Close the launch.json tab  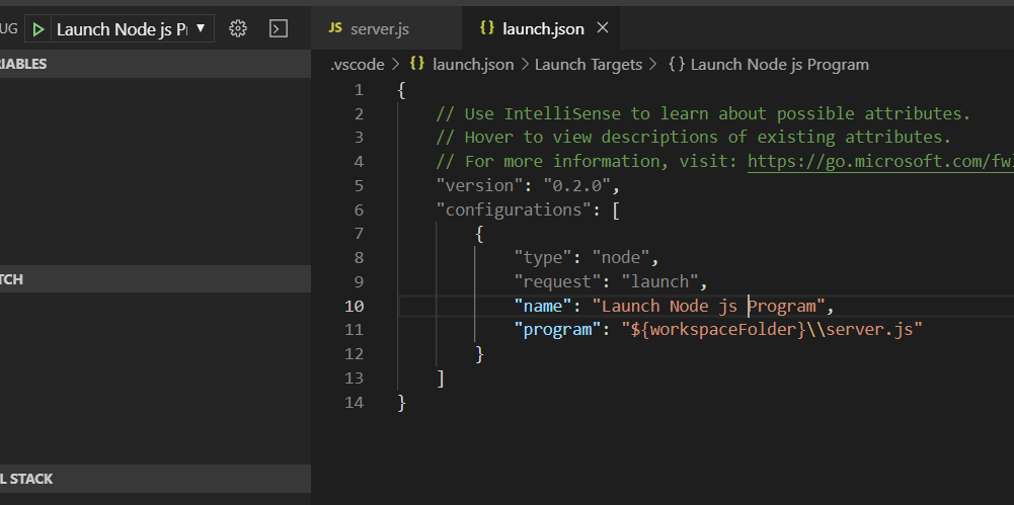(602, 28)
